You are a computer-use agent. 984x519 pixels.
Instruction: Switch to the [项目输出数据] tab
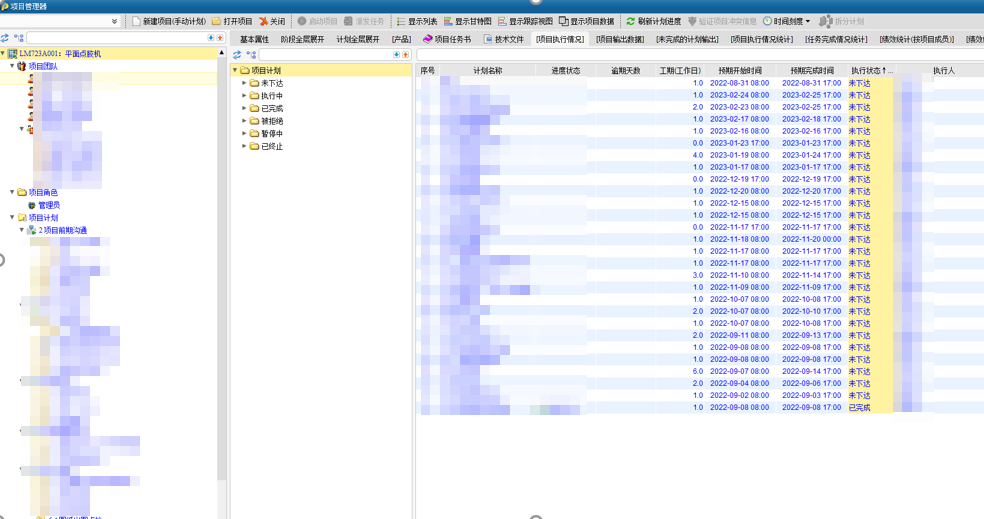click(620, 39)
